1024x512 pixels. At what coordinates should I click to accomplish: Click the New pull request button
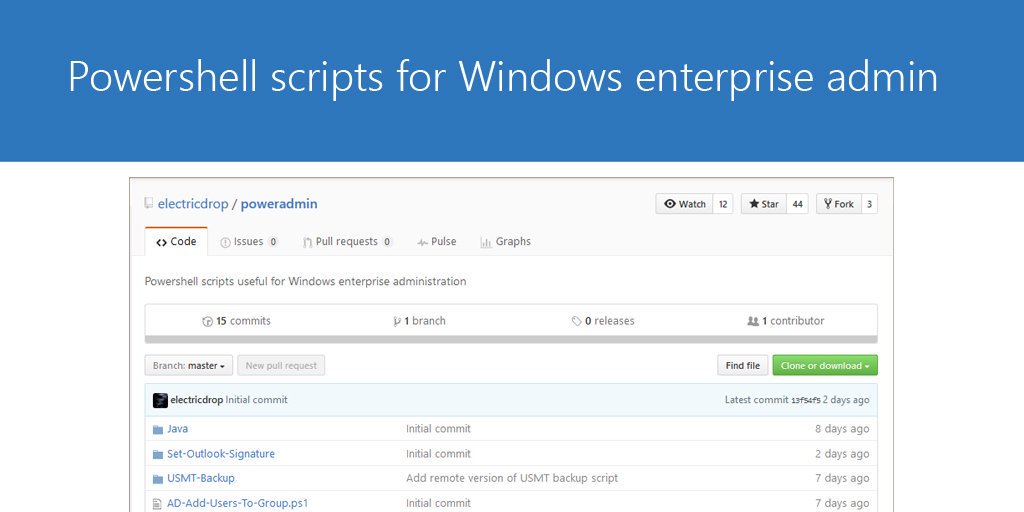pos(281,366)
